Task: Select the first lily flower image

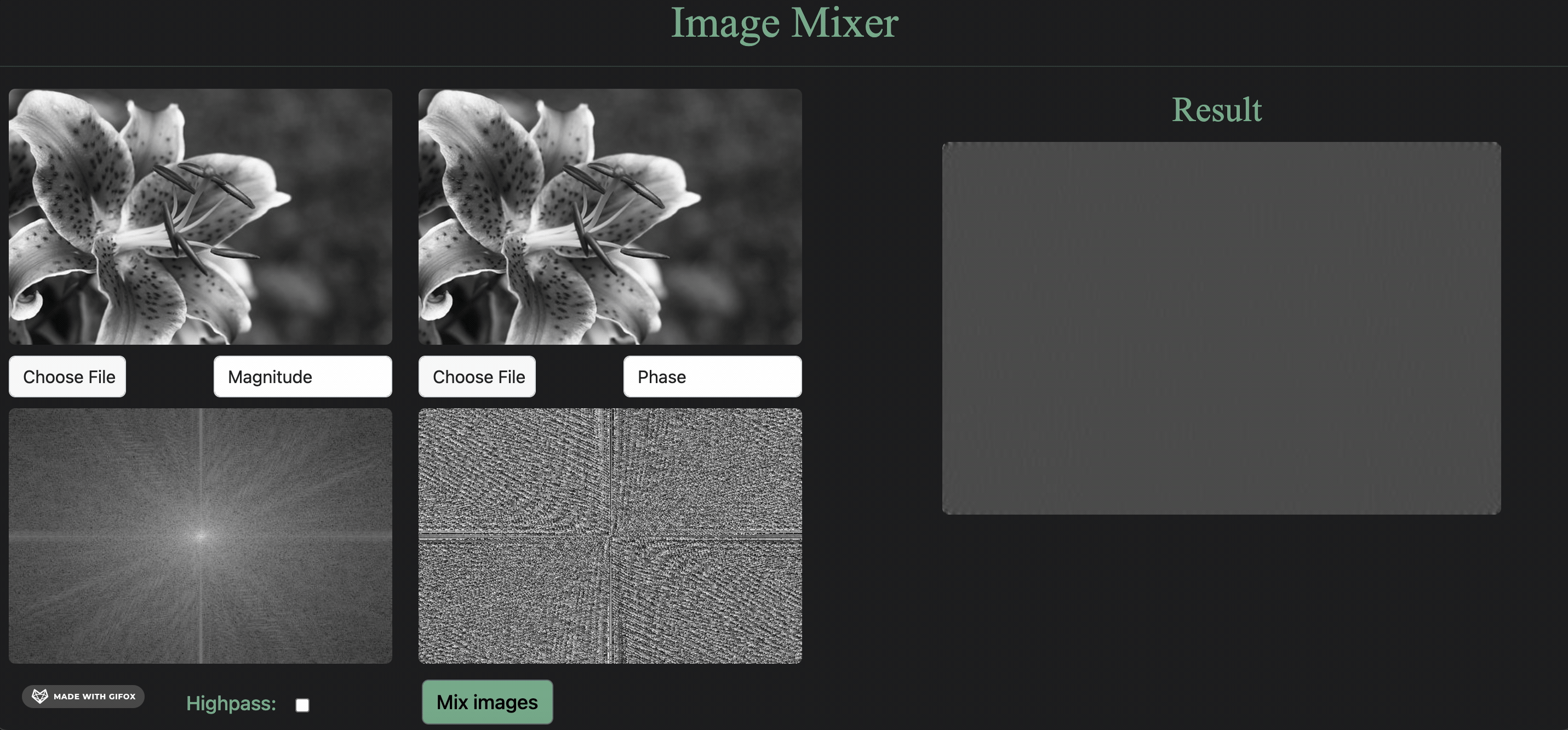Action: click(x=201, y=216)
